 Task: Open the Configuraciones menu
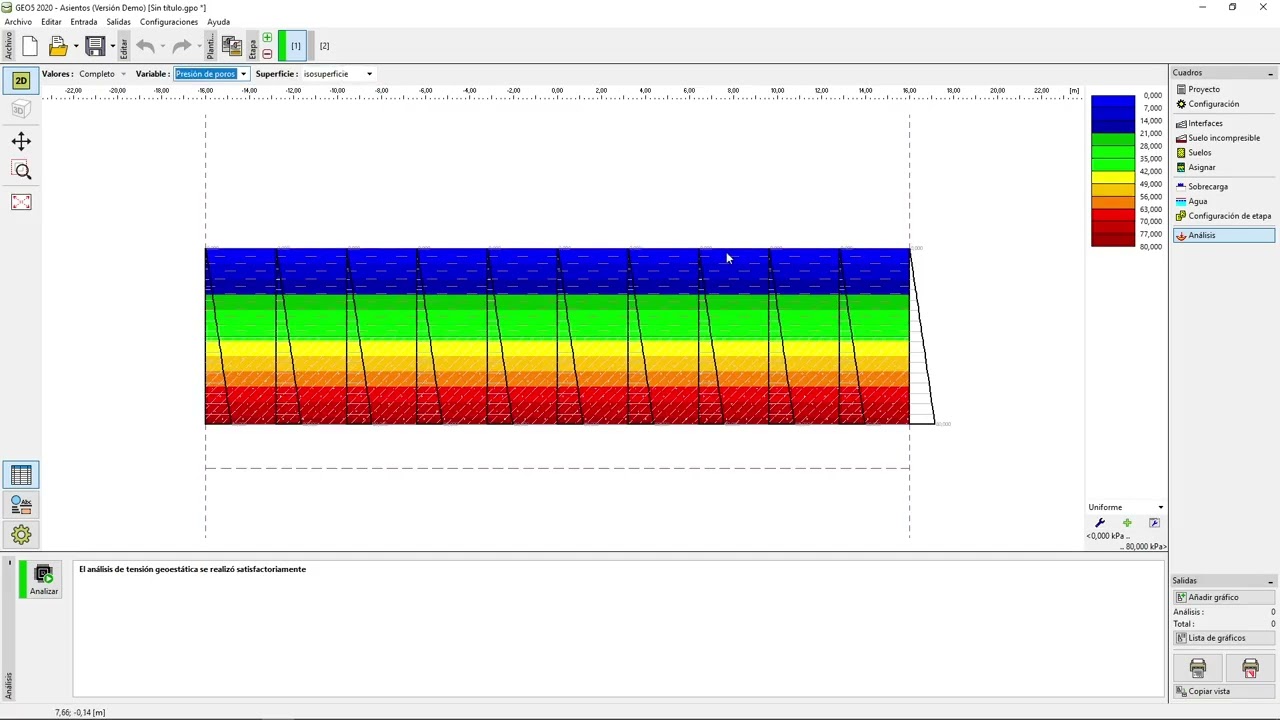(x=169, y=22)
